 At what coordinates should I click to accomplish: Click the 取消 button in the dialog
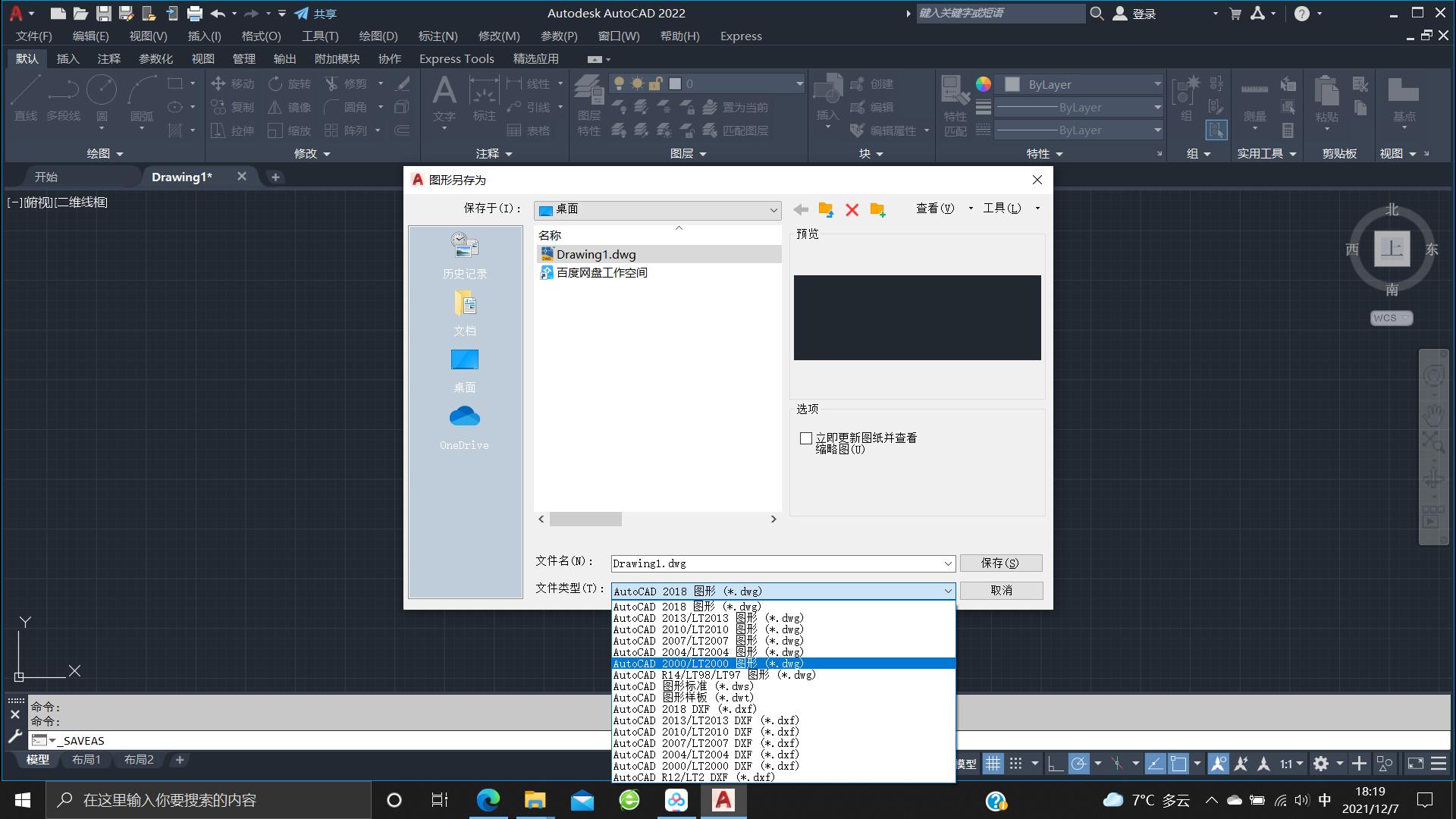point(1000,590)
